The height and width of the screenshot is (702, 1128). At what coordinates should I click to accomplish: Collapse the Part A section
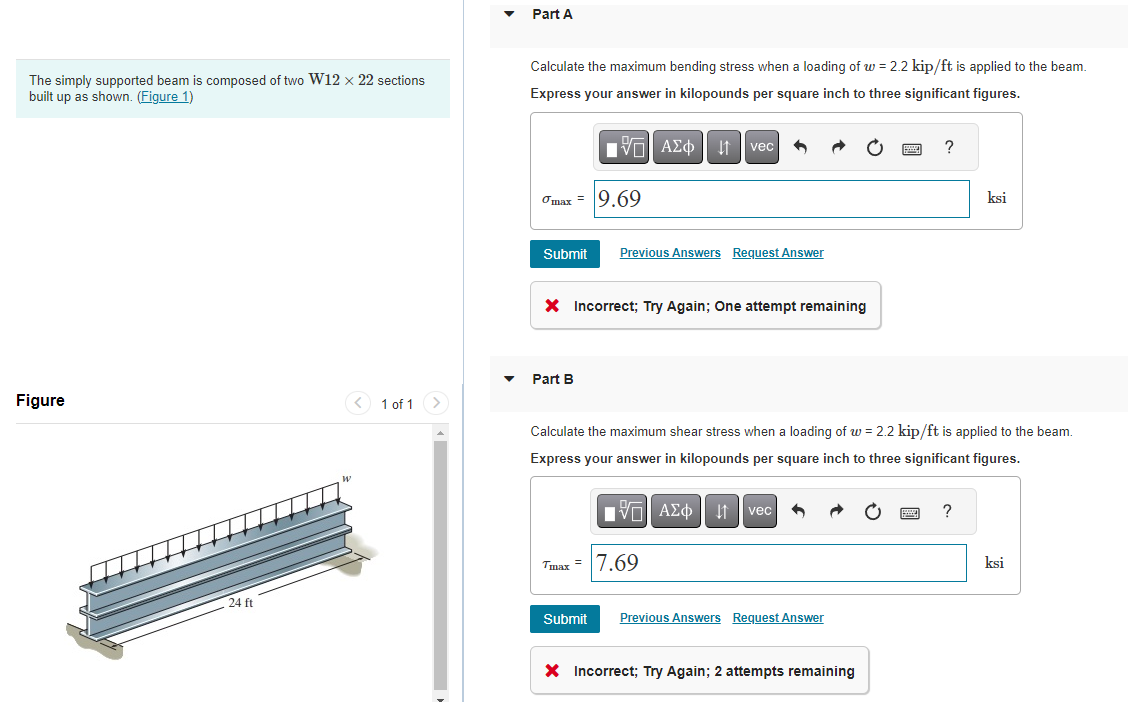pos(509,14)
